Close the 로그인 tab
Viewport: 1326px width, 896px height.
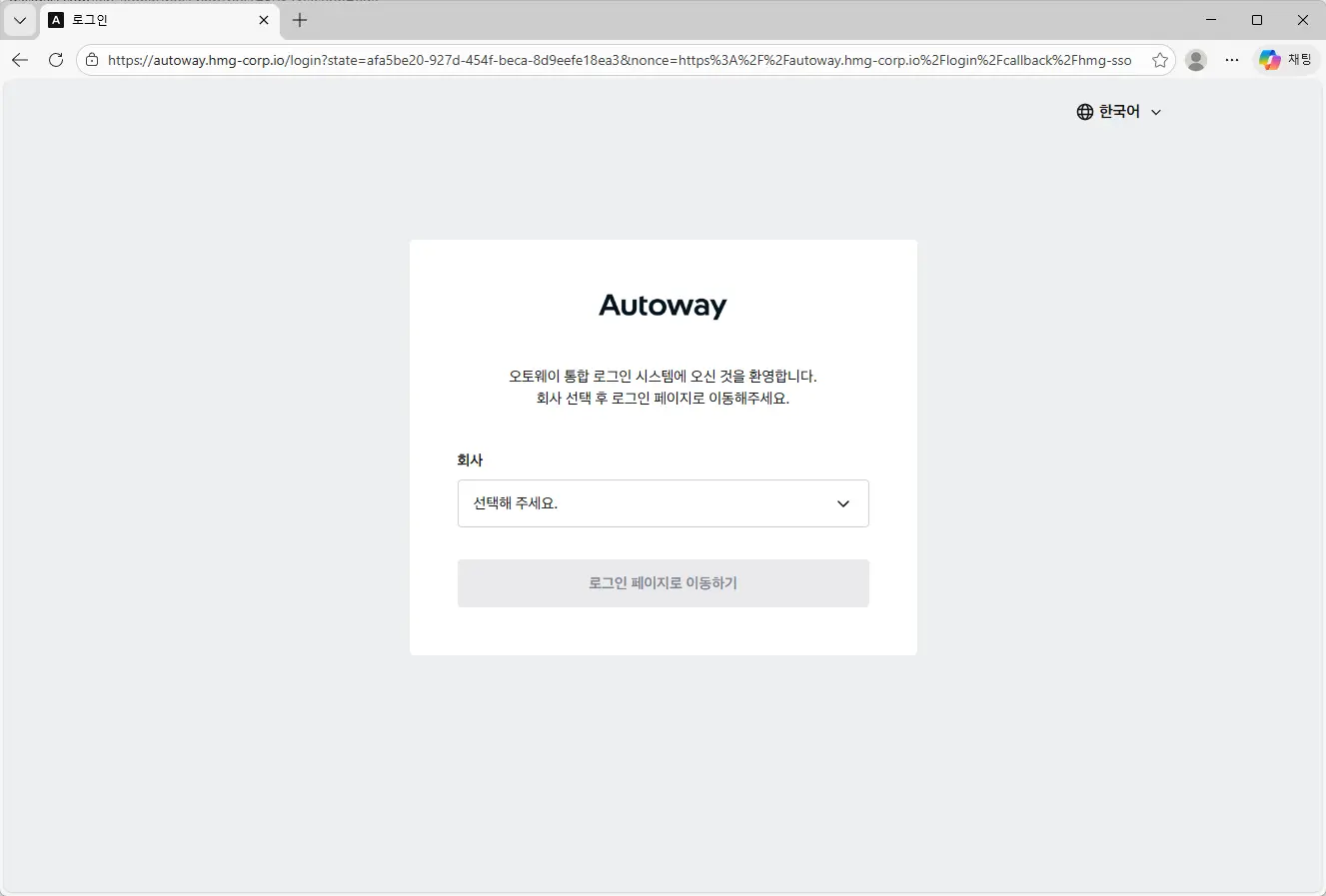(x=264, y=20)
